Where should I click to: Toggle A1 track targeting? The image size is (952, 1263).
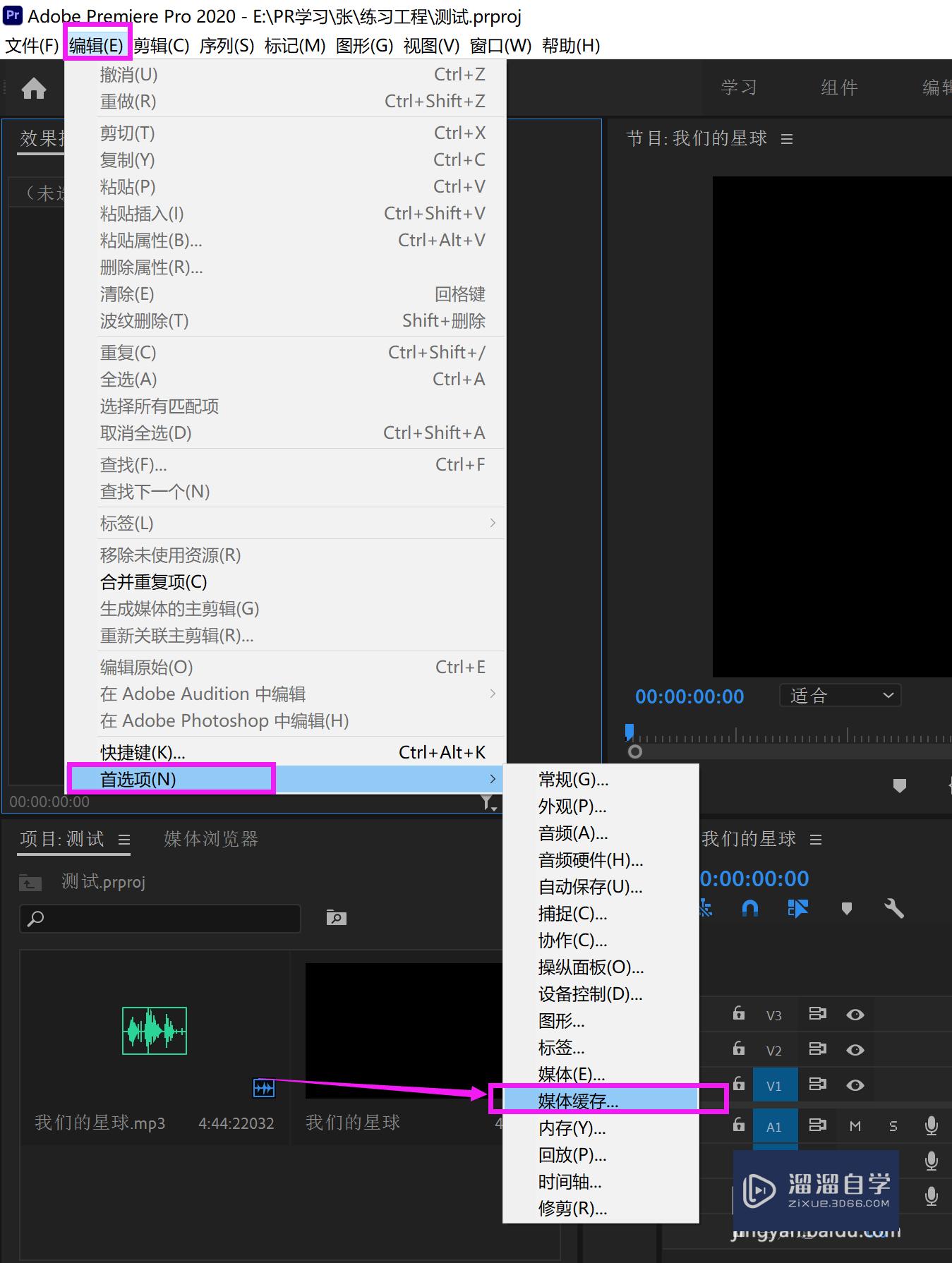click(774, 1127)
